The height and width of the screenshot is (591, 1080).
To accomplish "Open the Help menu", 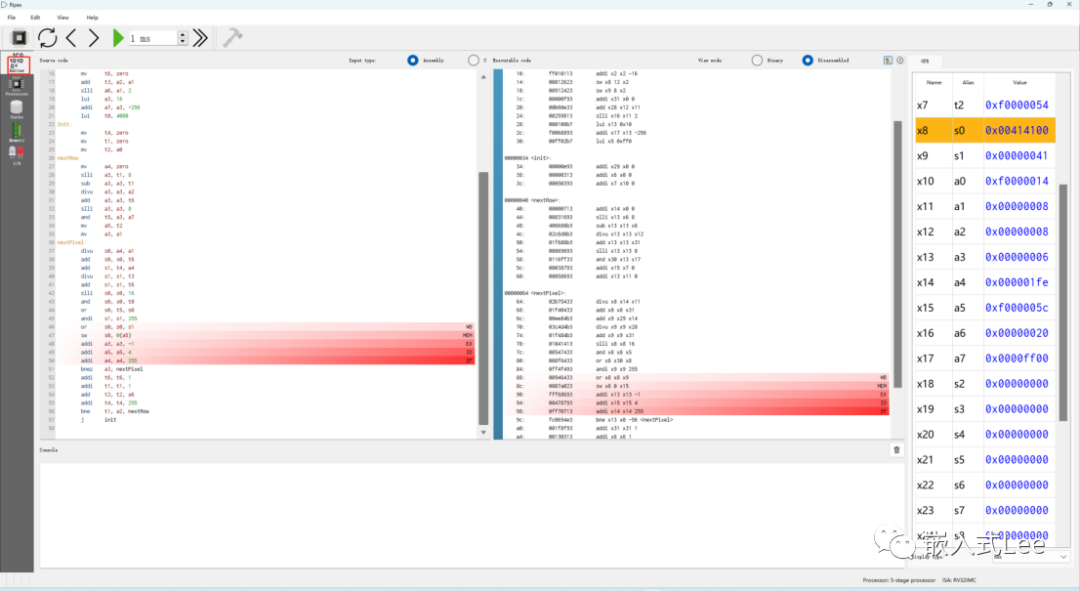I will tap(92, 17).
